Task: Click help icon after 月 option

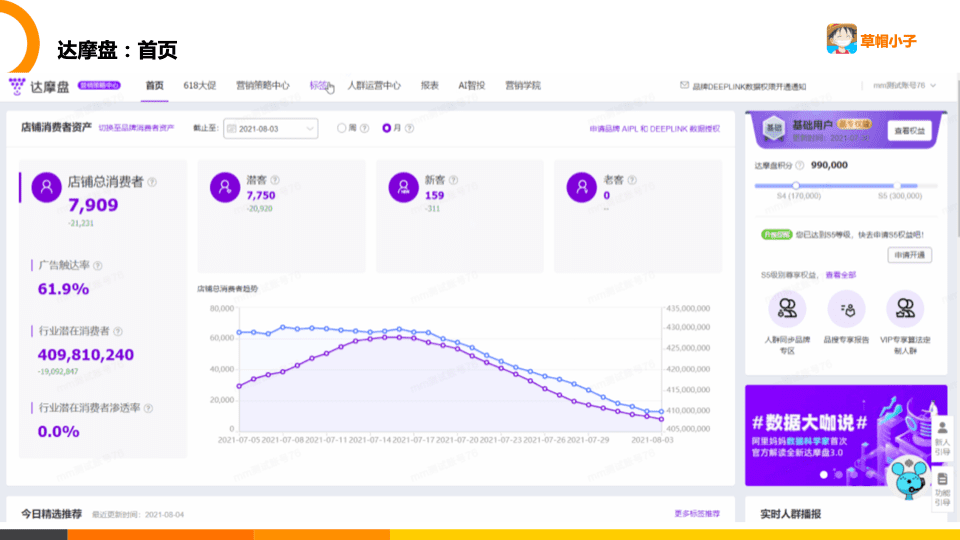Action: click(409, 128)
